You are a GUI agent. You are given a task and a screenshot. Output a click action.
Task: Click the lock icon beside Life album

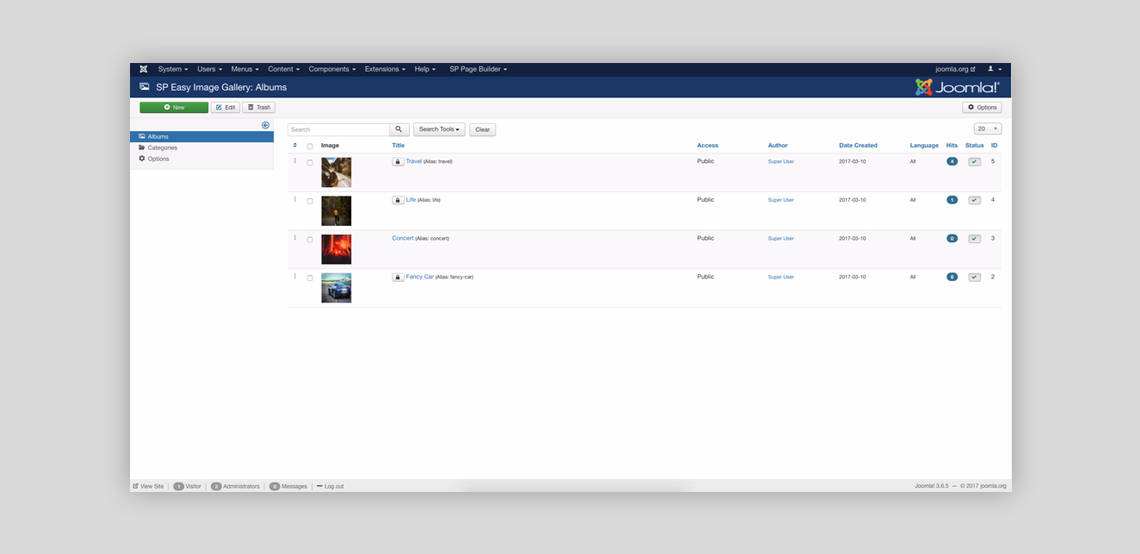[398, 200]
